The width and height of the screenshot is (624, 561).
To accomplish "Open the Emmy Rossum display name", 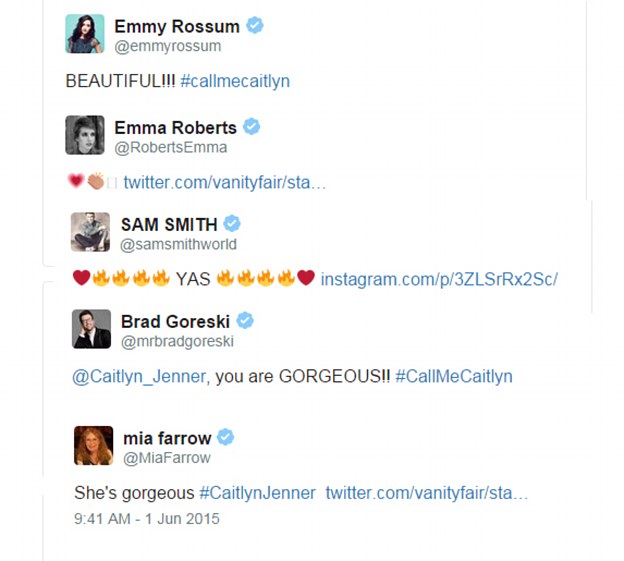I will [177, 27].
